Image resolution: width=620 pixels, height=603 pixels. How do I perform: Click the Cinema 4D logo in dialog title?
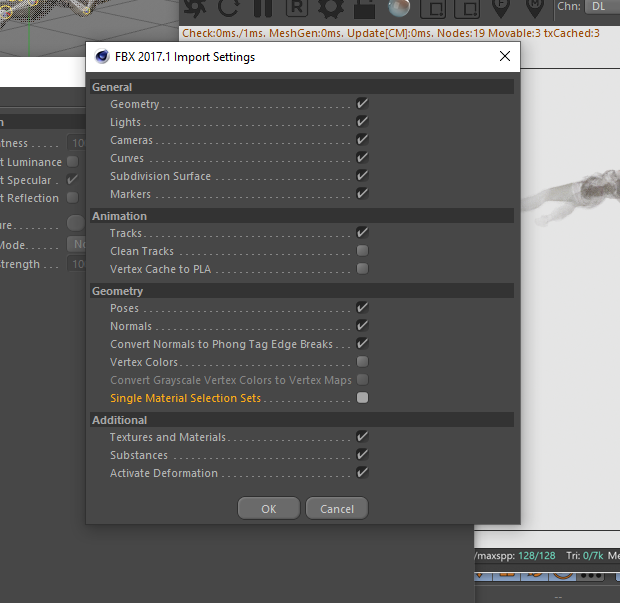[x=102, y=57]
